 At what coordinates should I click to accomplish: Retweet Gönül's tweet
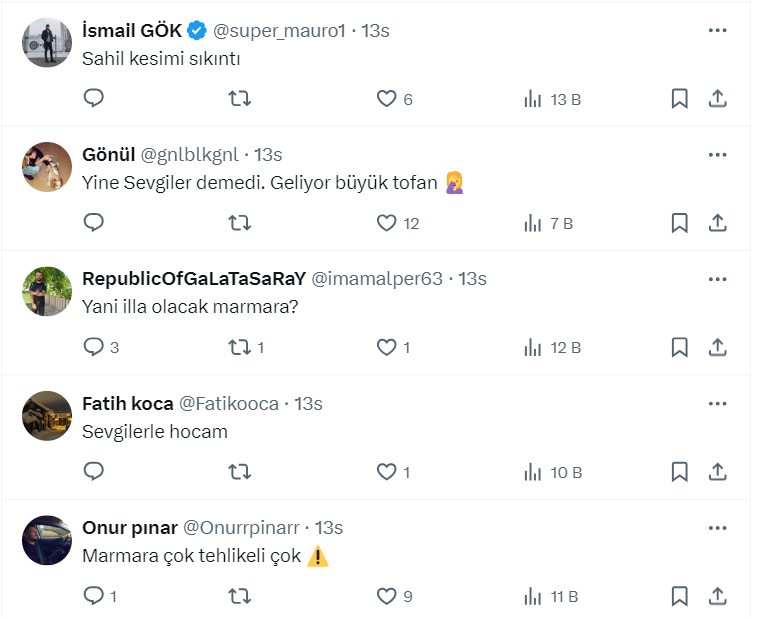(x=240, y=222)
